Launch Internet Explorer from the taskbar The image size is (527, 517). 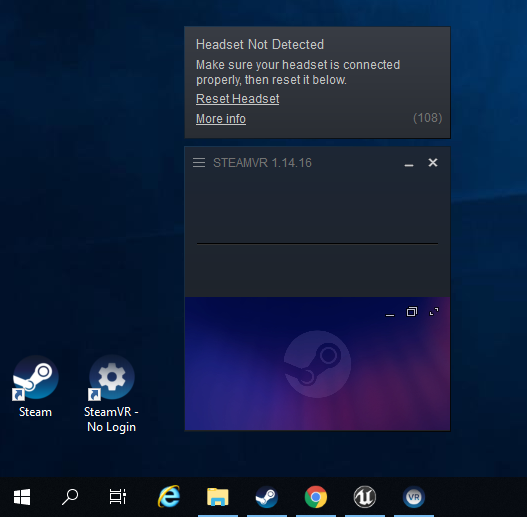point(169,496)
